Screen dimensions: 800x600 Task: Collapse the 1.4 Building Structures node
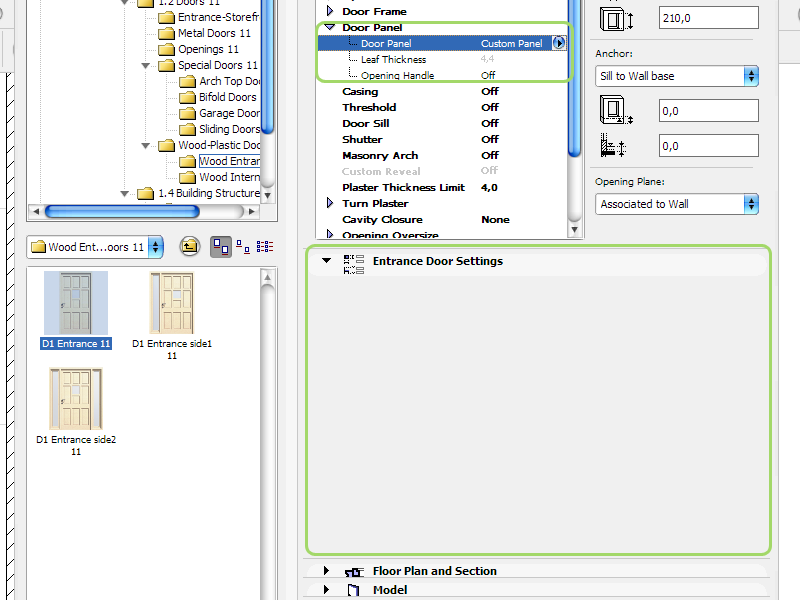click(124, 193)
